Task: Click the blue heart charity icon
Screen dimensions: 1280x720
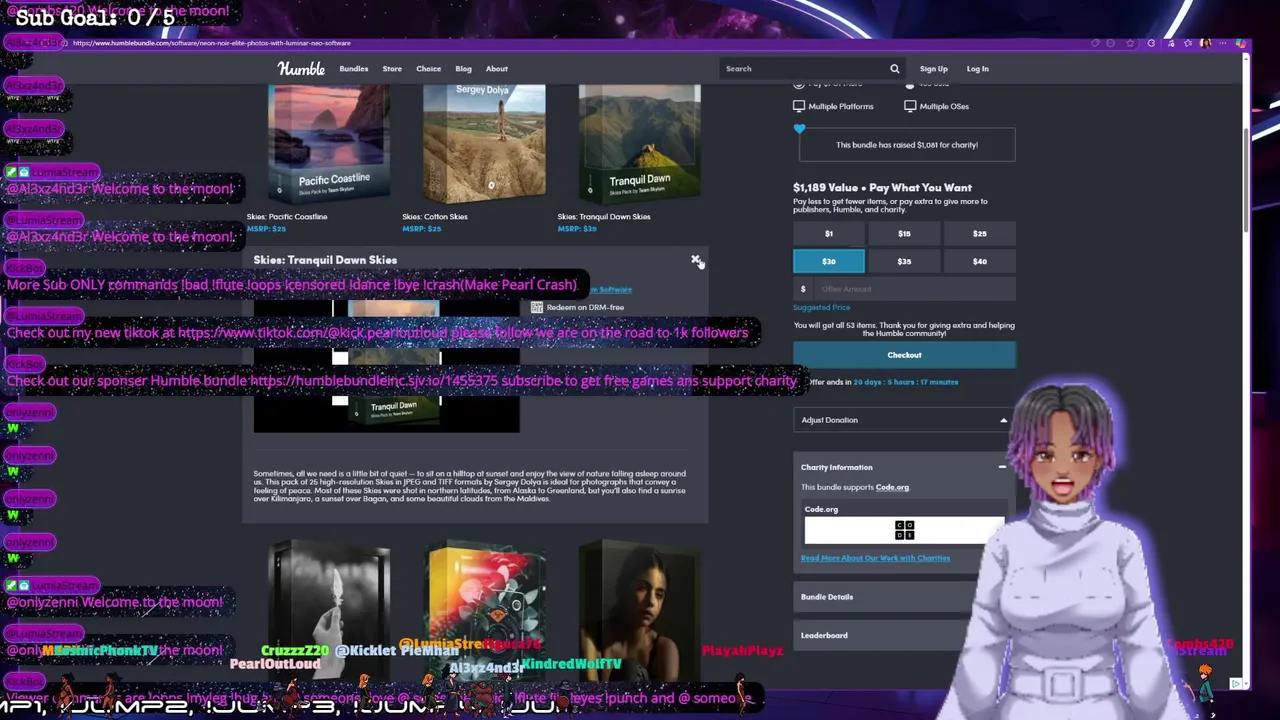Action: point(799,129)
